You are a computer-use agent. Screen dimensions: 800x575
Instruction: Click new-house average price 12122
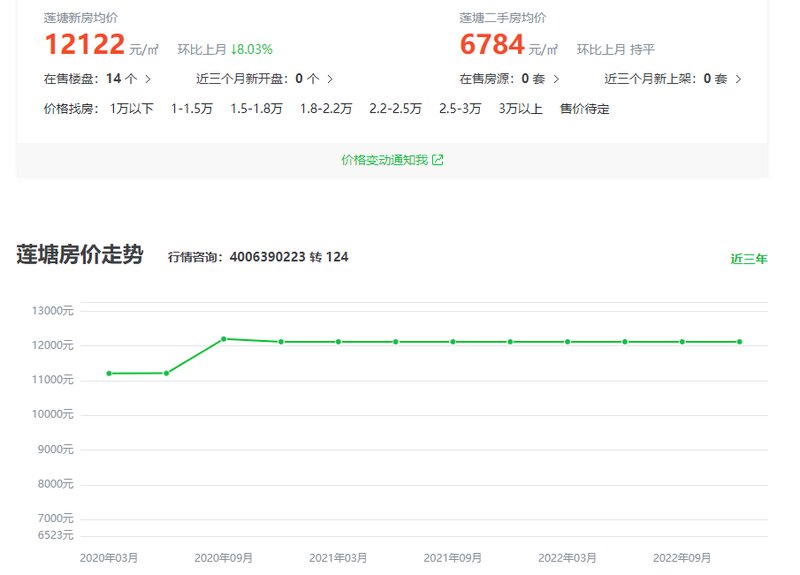point(85,44)
